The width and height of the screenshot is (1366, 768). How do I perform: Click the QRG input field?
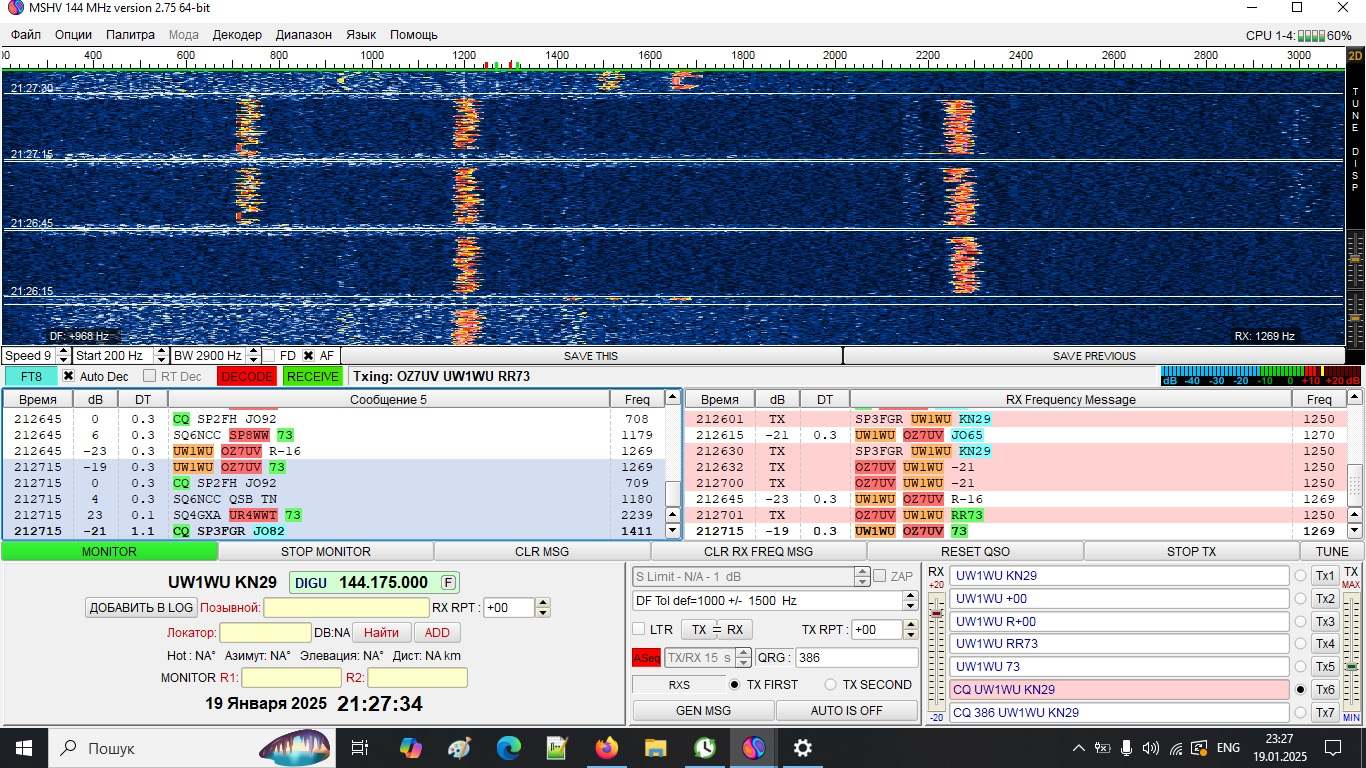[x=857, y=657]
